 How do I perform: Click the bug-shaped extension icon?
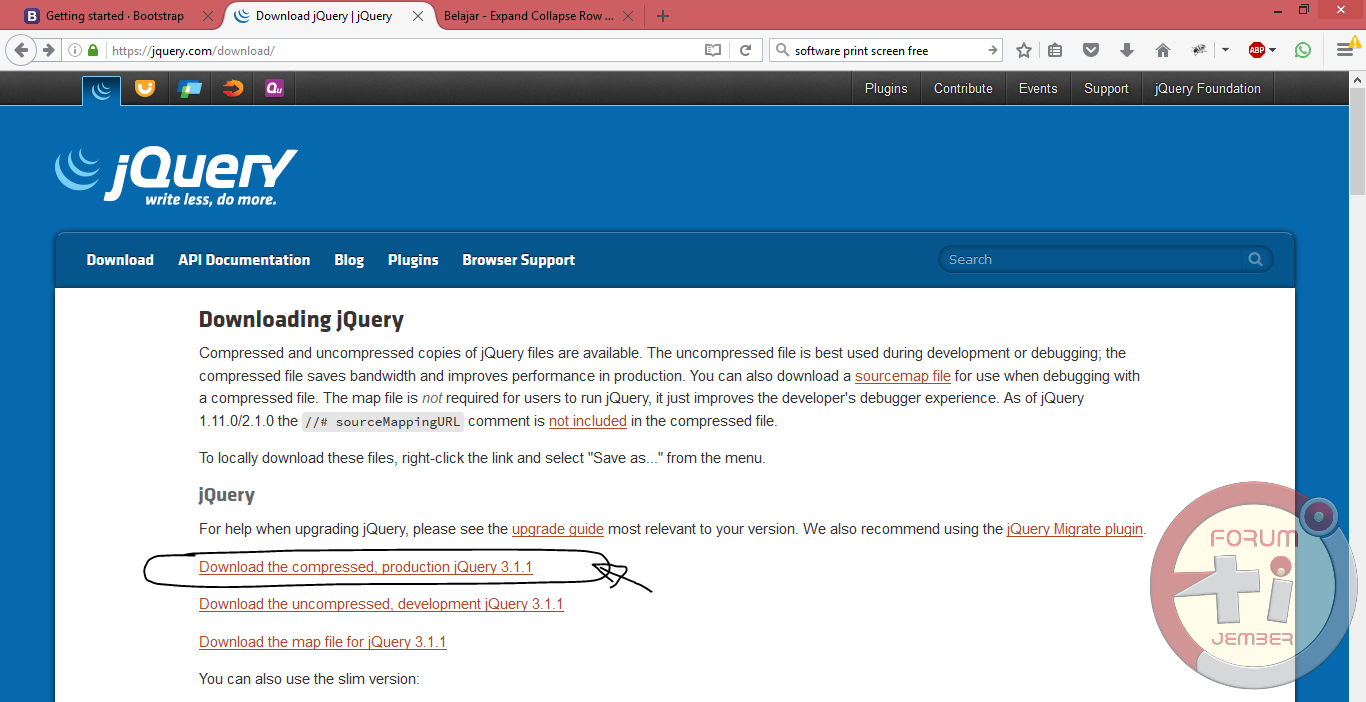(x=1199, y=50)
